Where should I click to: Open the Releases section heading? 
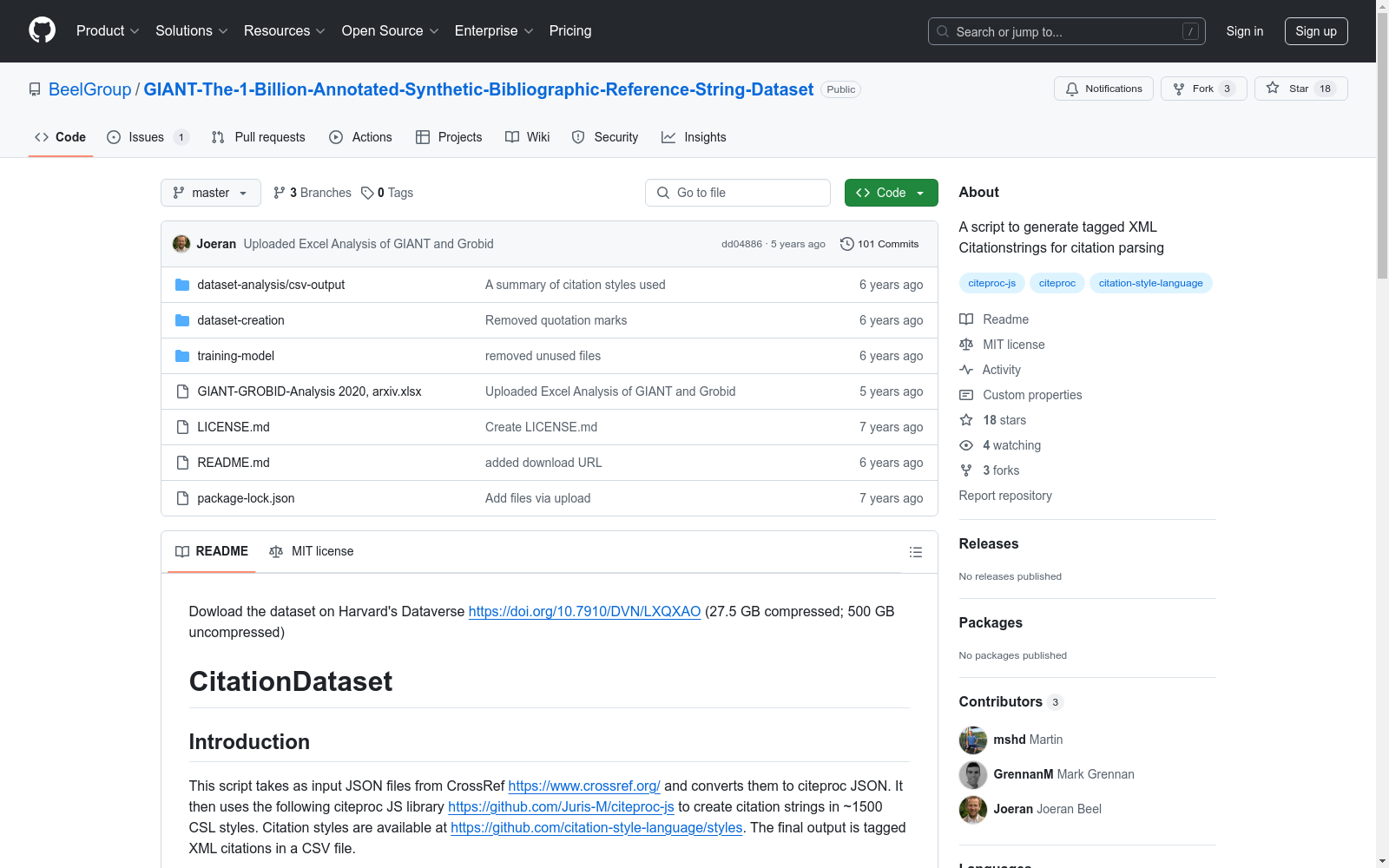[x=989, y=544]
